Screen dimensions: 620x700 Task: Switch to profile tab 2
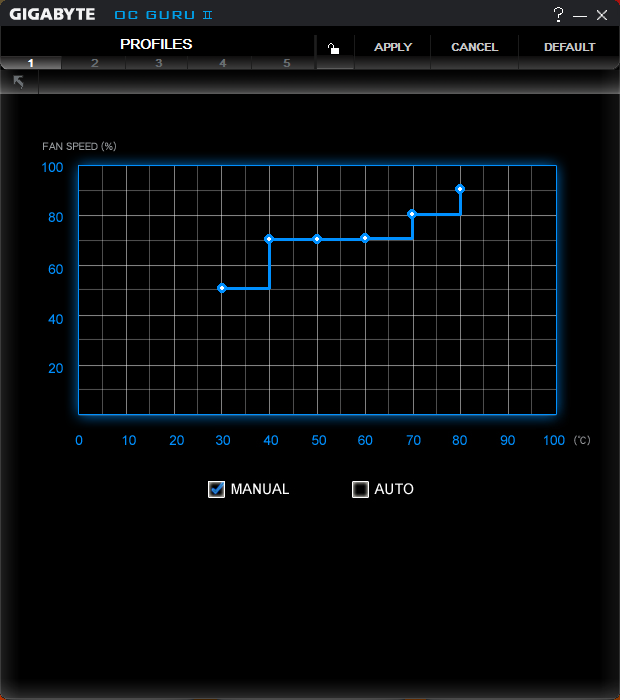(x=94, y=63)
